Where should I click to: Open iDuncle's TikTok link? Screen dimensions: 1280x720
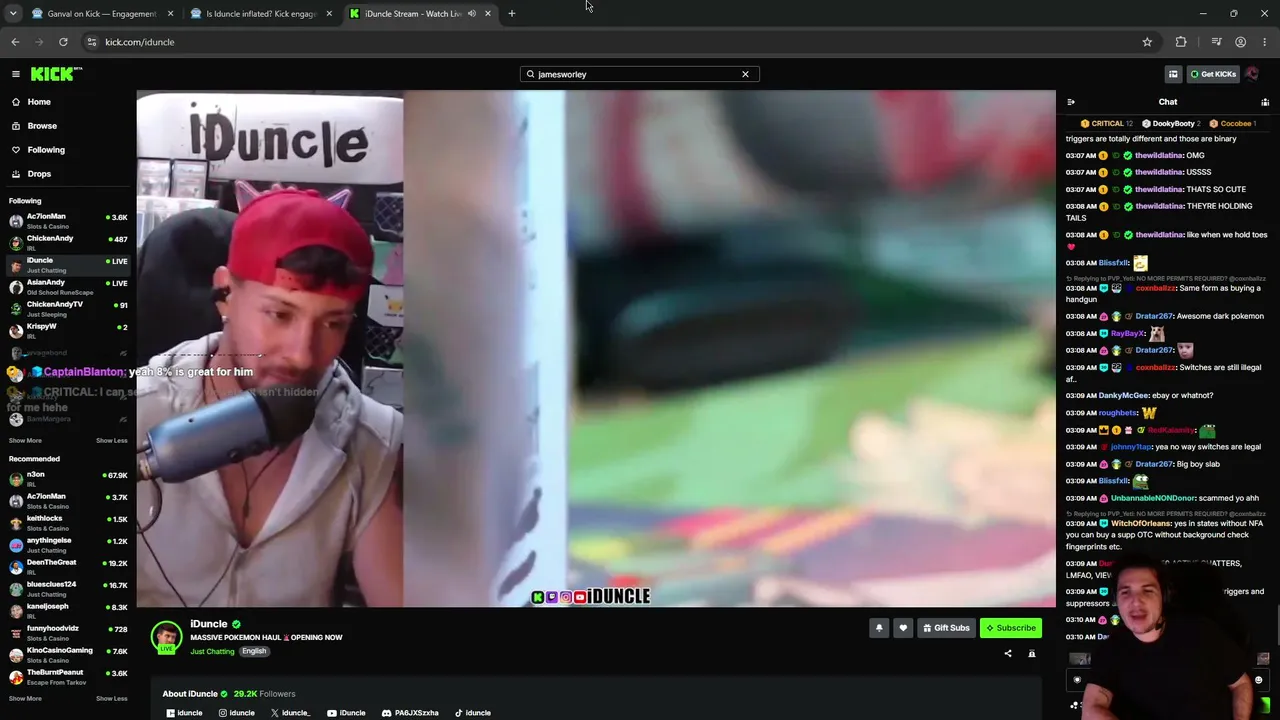pyautogui.click(x=473, y=713)
